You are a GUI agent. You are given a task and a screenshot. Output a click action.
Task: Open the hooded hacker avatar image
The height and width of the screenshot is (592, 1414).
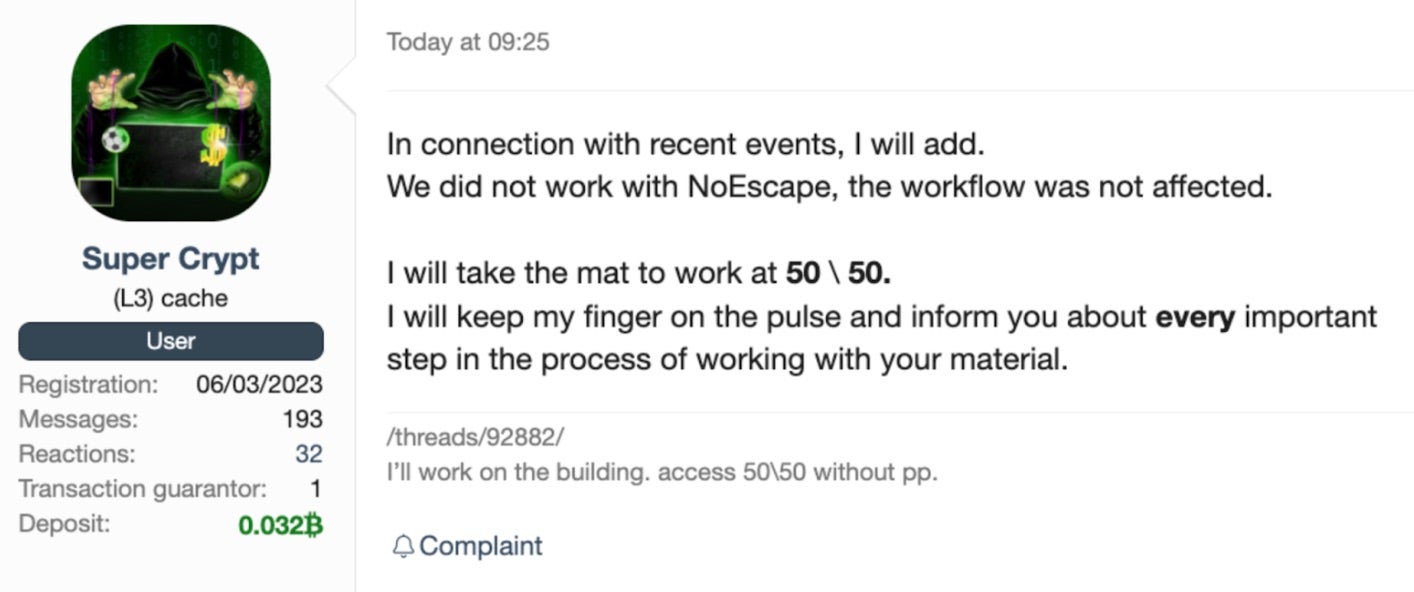171,123
